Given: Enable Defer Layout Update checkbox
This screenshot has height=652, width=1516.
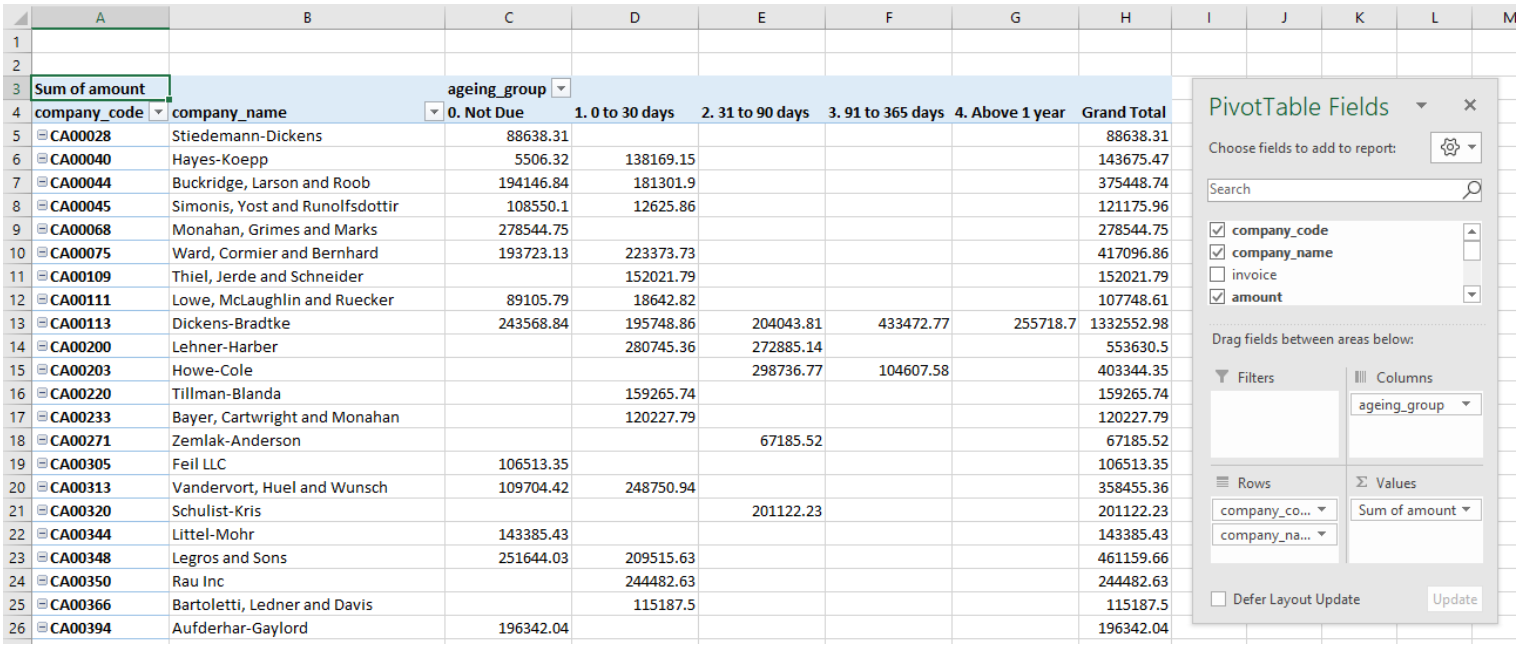Looking at the screenshot, I should click(1218, 599).
